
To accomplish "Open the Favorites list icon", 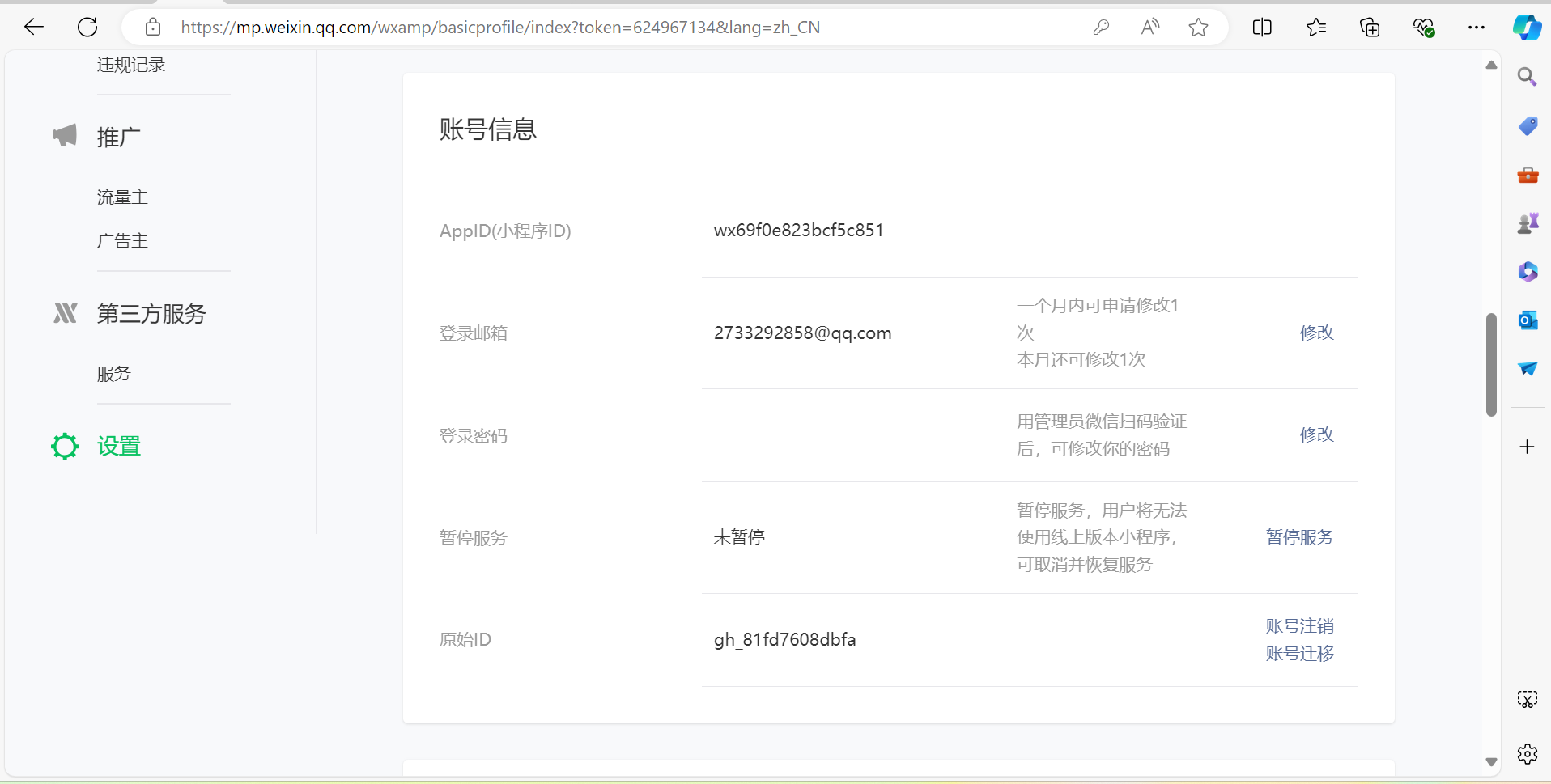I will point(1316,28).
